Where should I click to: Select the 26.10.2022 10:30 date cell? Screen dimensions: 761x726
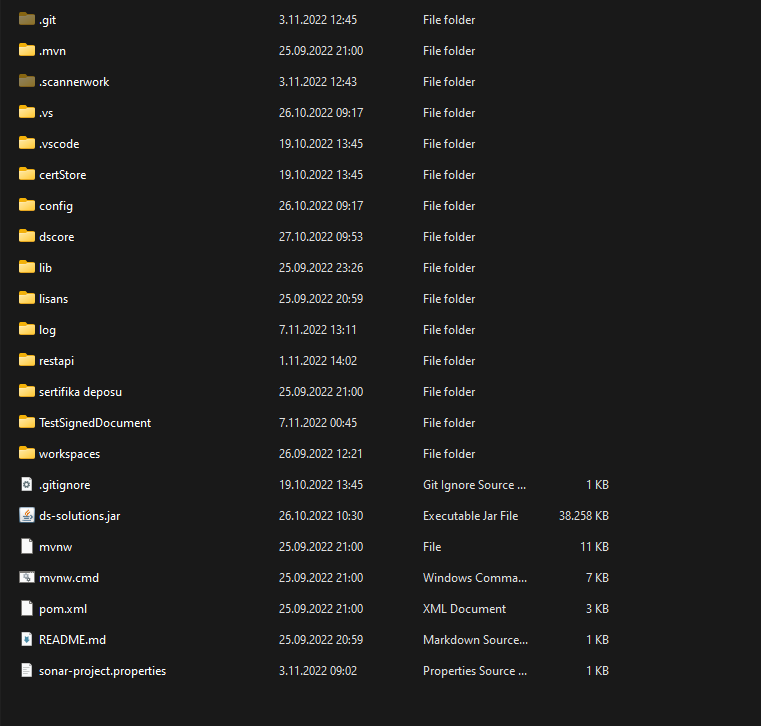[321, 516]
